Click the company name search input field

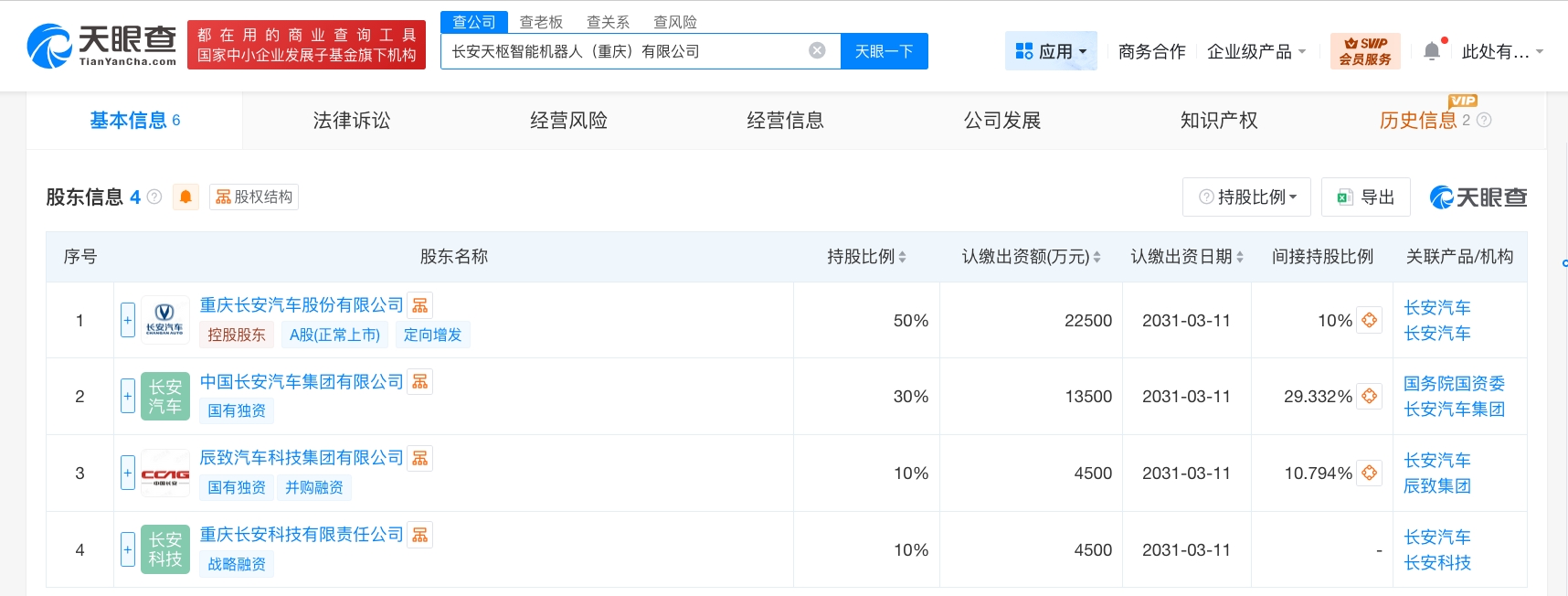point(621,51)
